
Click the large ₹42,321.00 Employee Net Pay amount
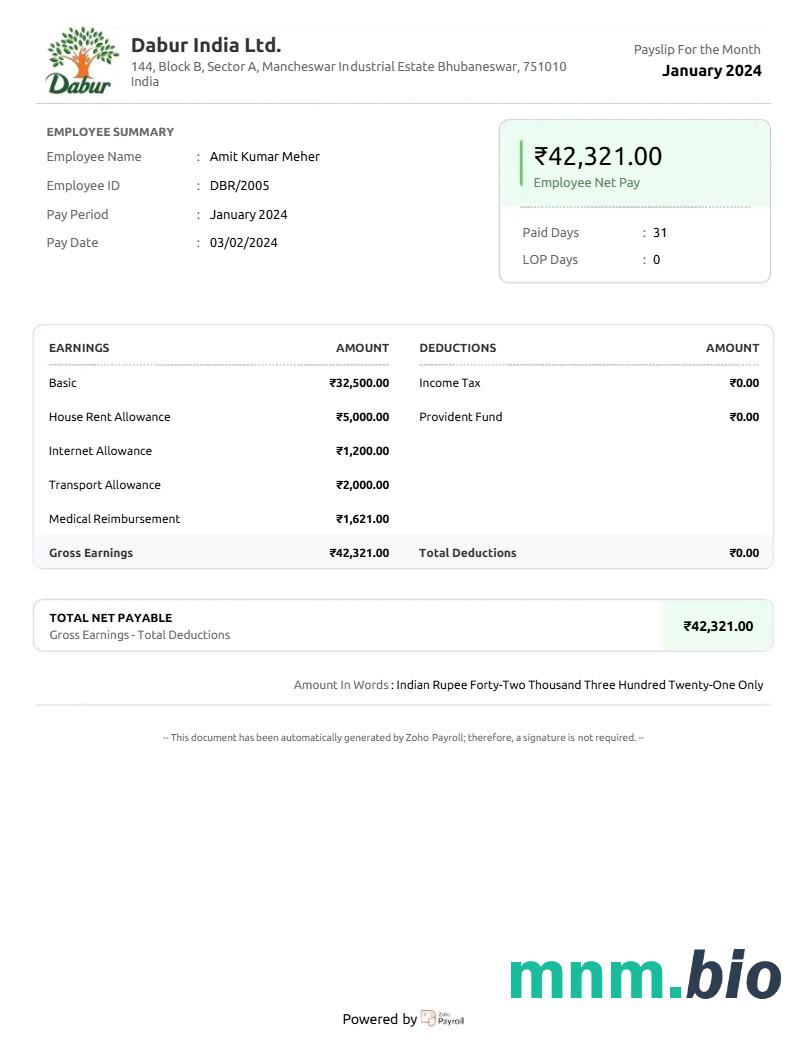click(x=598, y=156)
